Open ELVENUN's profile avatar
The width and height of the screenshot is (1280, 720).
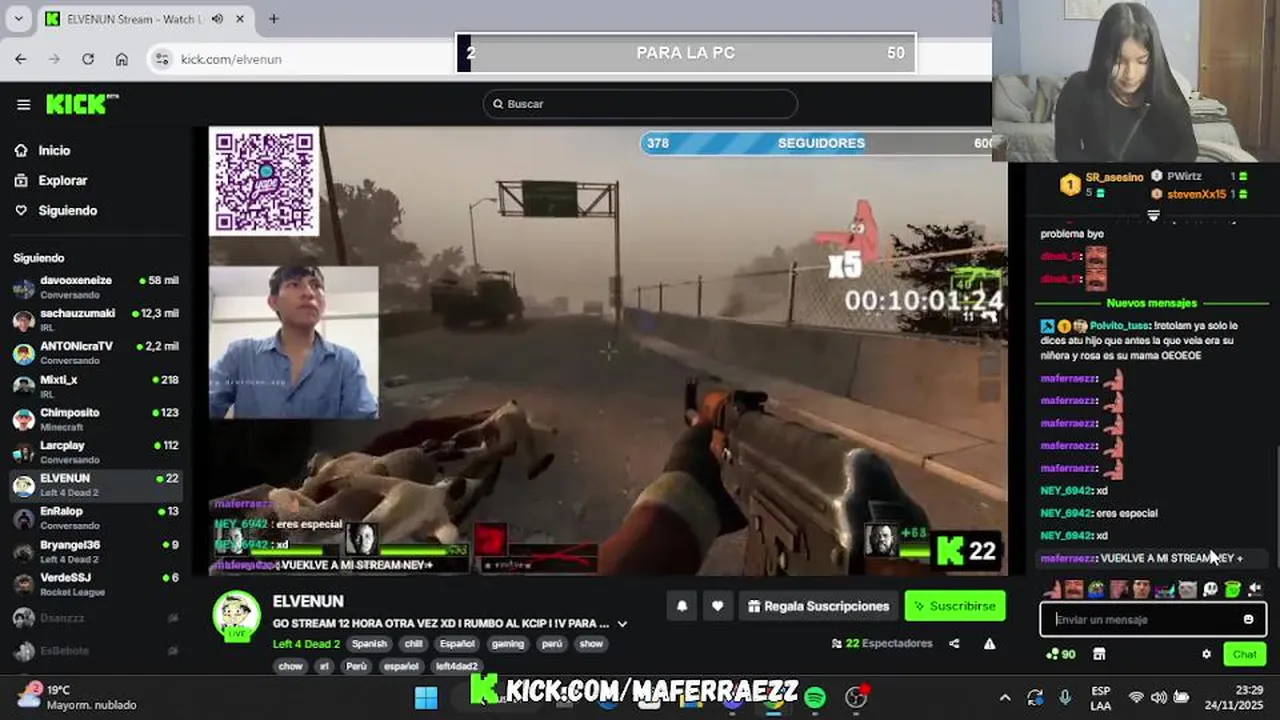click(x=237, y=614)
